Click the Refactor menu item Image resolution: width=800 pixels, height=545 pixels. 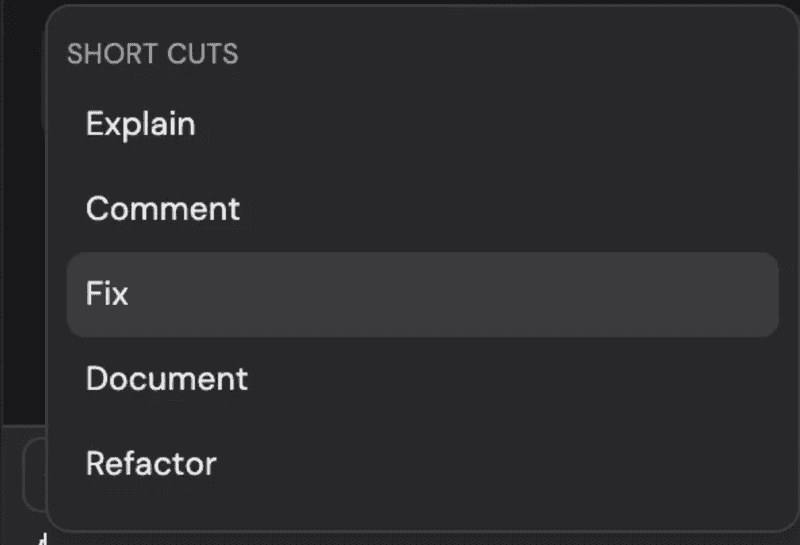click(x=151, y=464)
